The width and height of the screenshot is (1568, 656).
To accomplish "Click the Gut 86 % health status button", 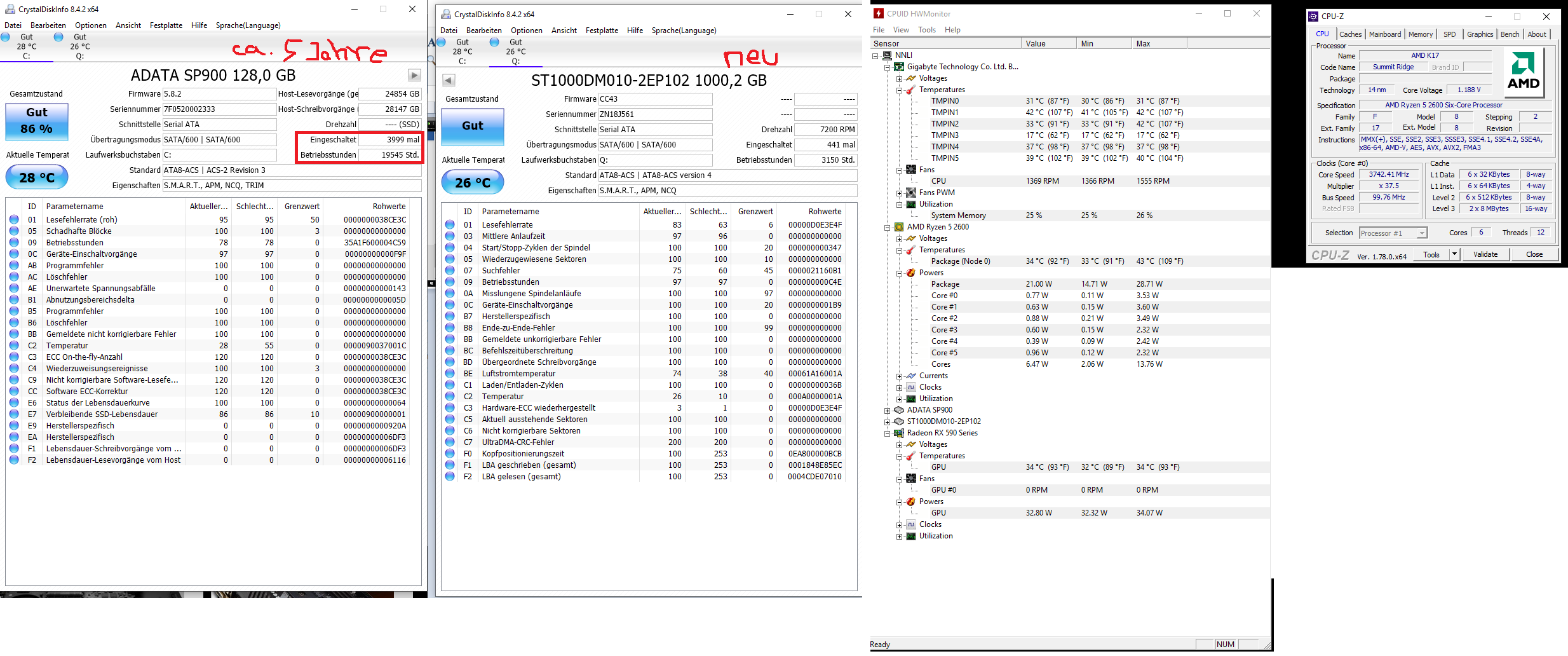I will [37, 121].
